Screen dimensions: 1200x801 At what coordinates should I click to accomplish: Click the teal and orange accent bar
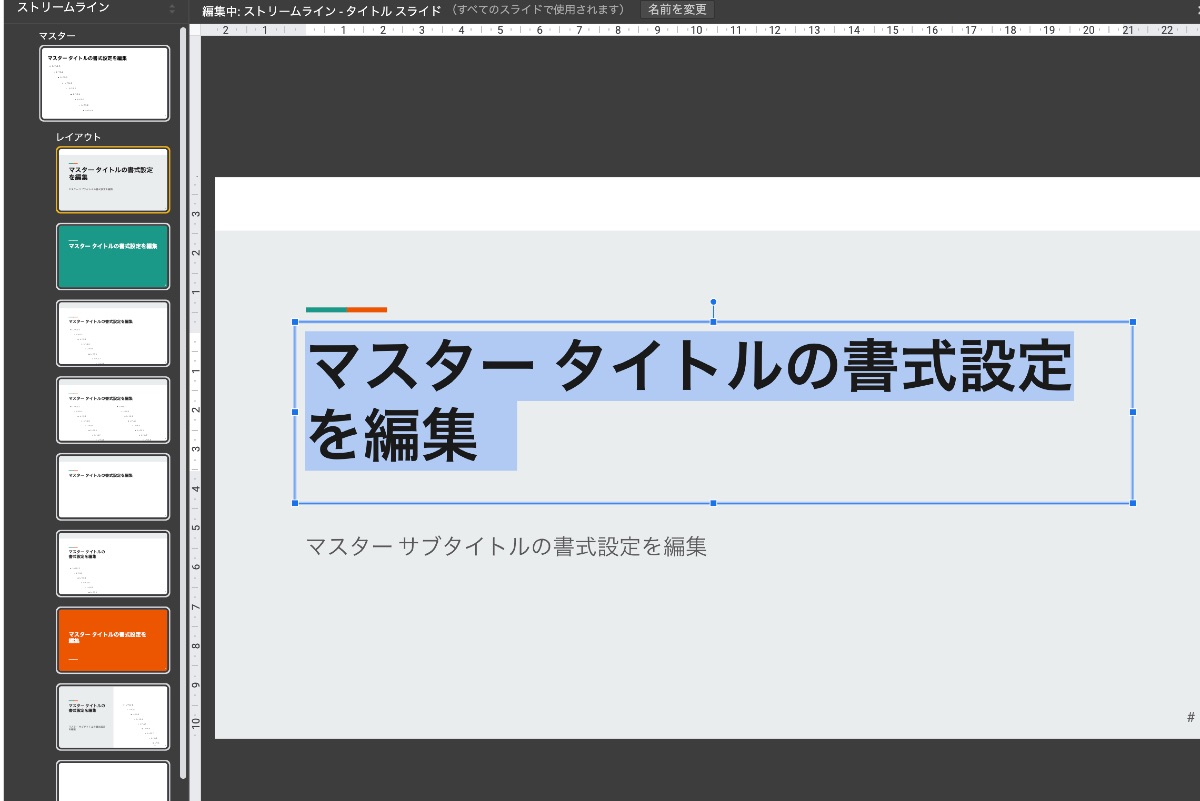click(x=346, y=310)
